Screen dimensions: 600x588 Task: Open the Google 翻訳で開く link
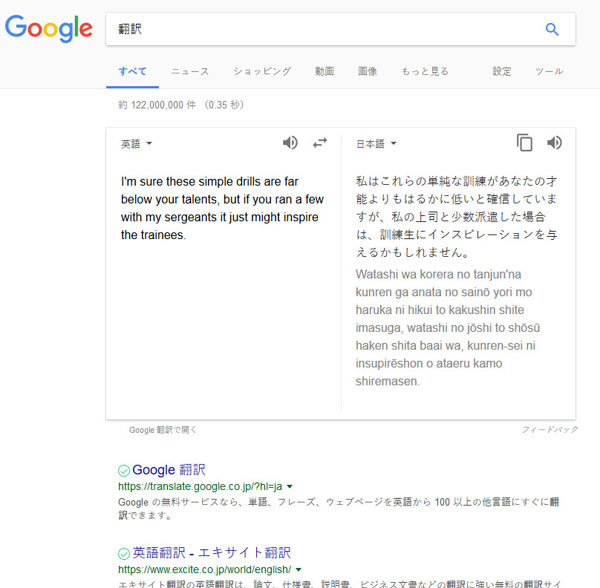click(163, 430)
